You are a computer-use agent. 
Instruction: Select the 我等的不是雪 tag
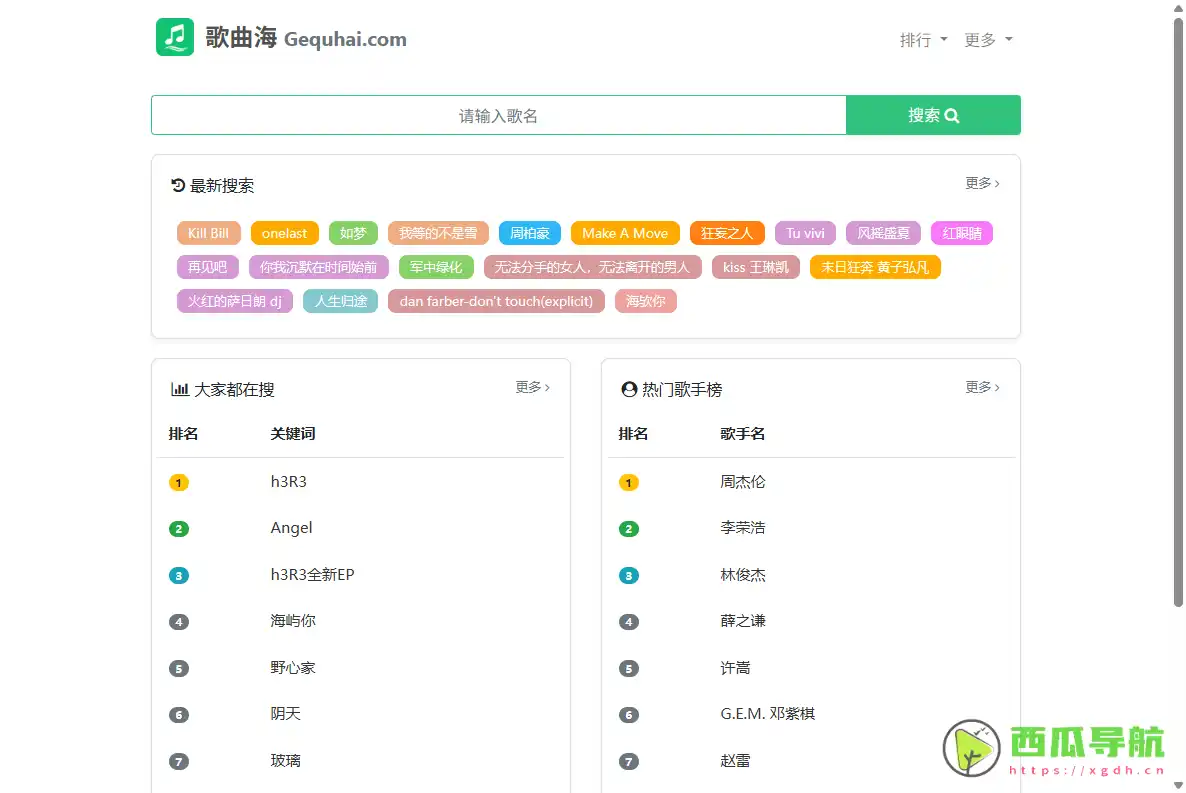point(438,233)
